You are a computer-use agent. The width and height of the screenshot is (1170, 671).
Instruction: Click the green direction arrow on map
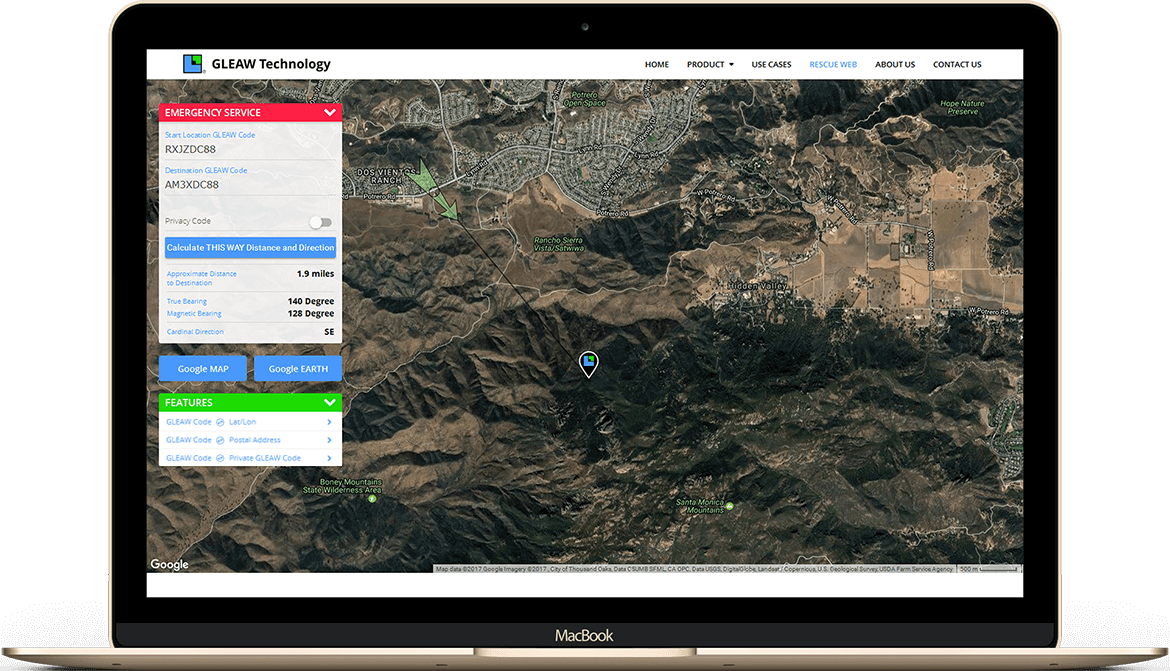click(435, 190)
